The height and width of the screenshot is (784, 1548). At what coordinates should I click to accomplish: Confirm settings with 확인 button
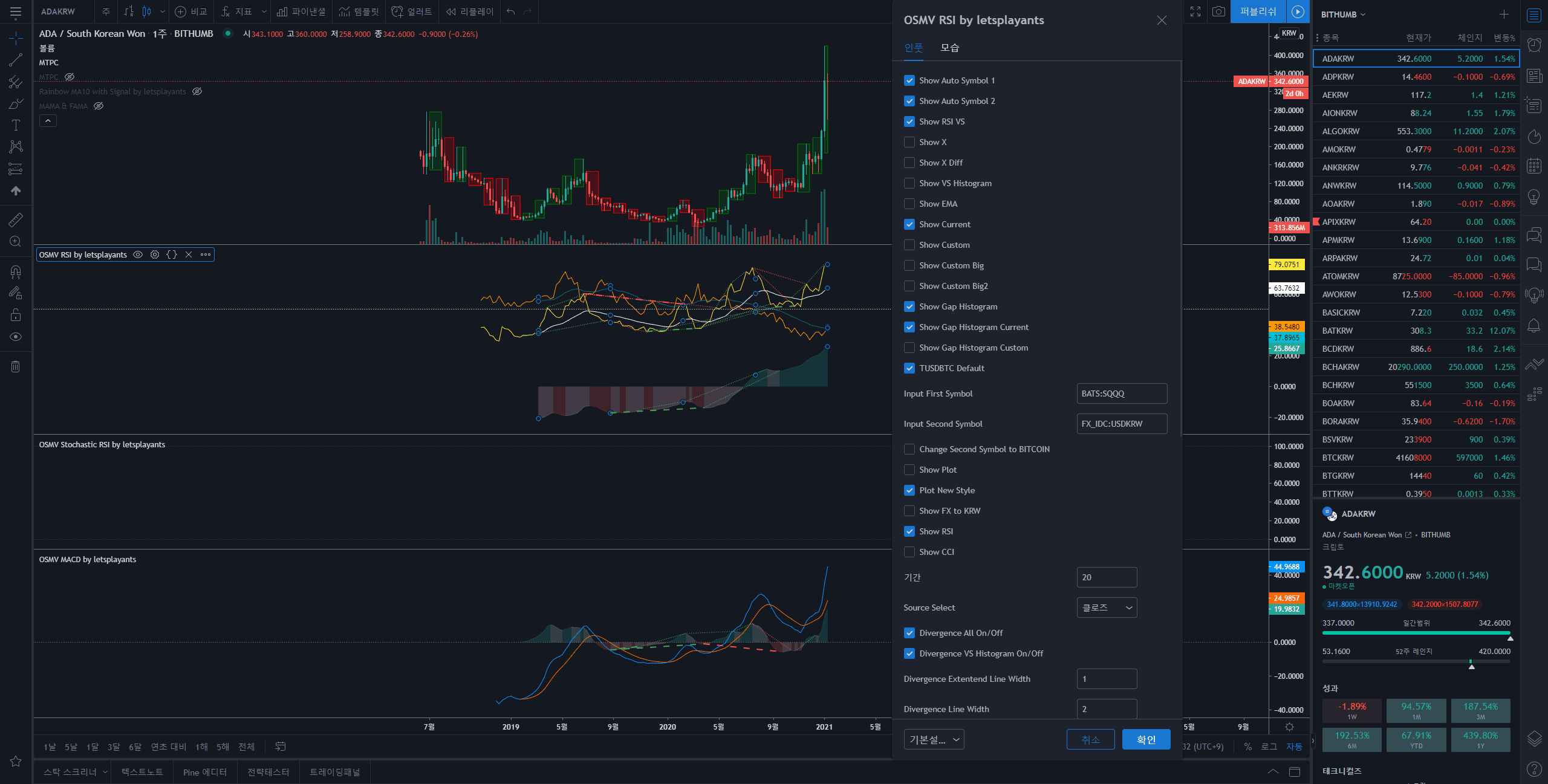tap(1146, 739)
